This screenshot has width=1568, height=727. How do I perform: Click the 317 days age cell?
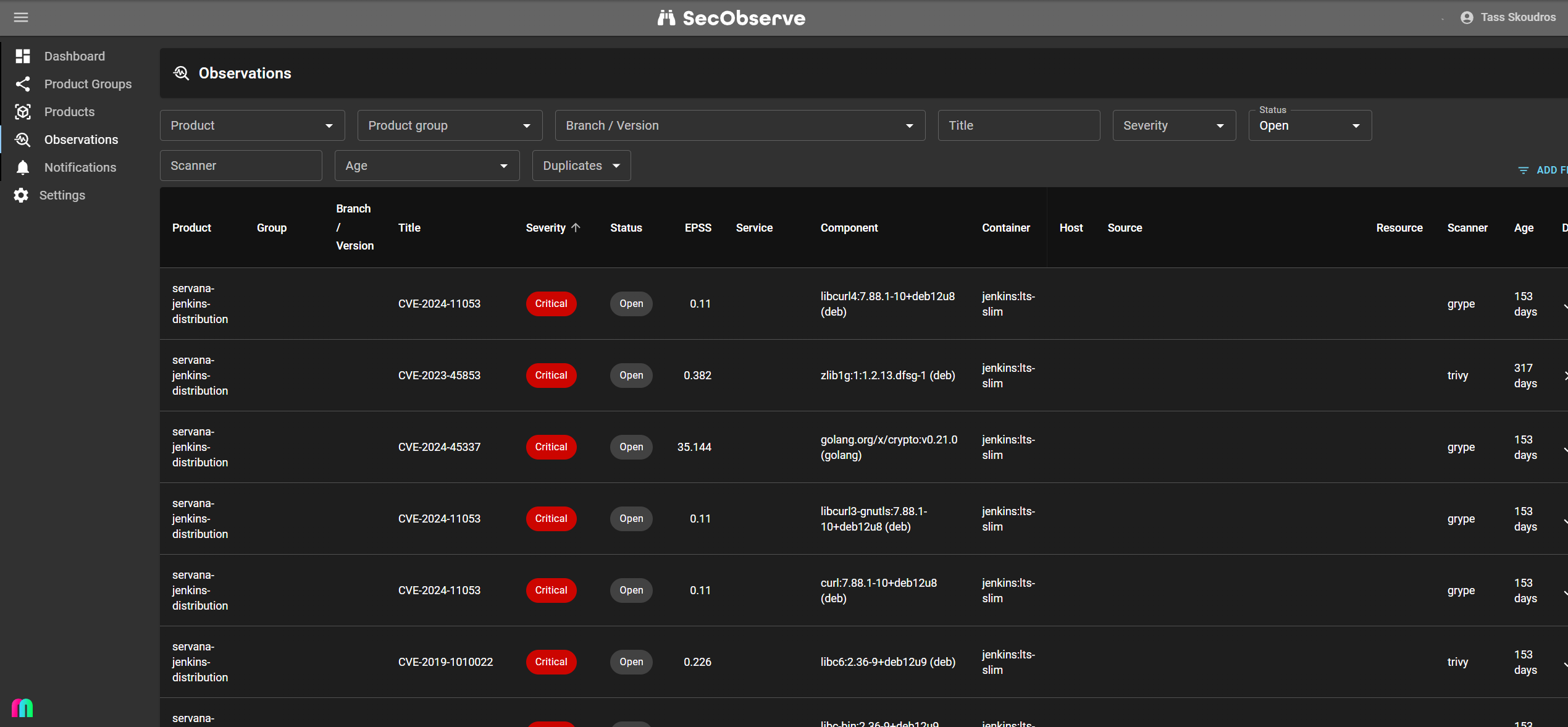pyautogui.click(x=1525, y=375)
